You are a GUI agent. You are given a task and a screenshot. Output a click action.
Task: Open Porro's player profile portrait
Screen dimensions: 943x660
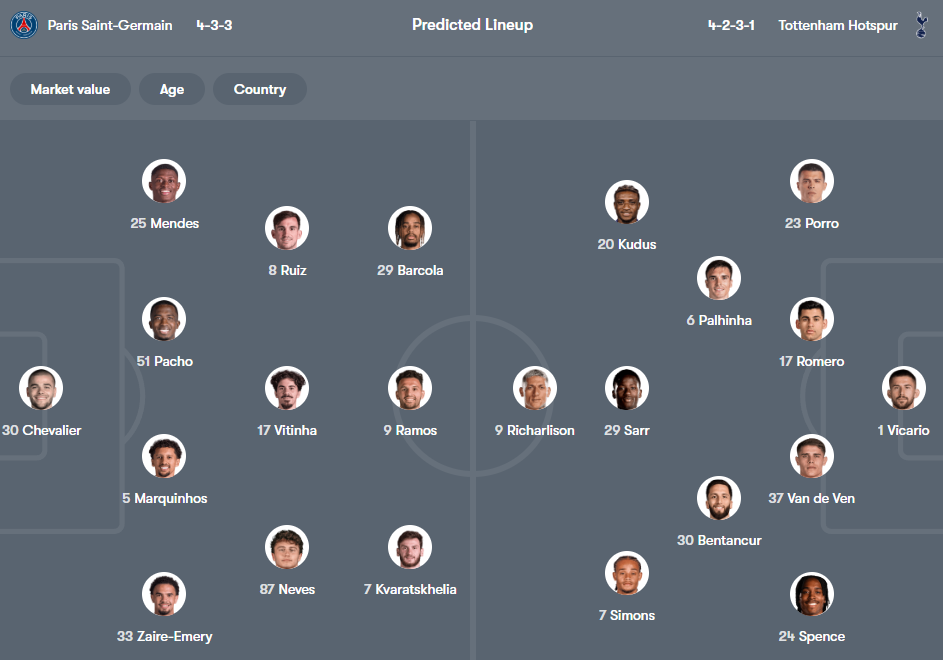coord(811,181)
